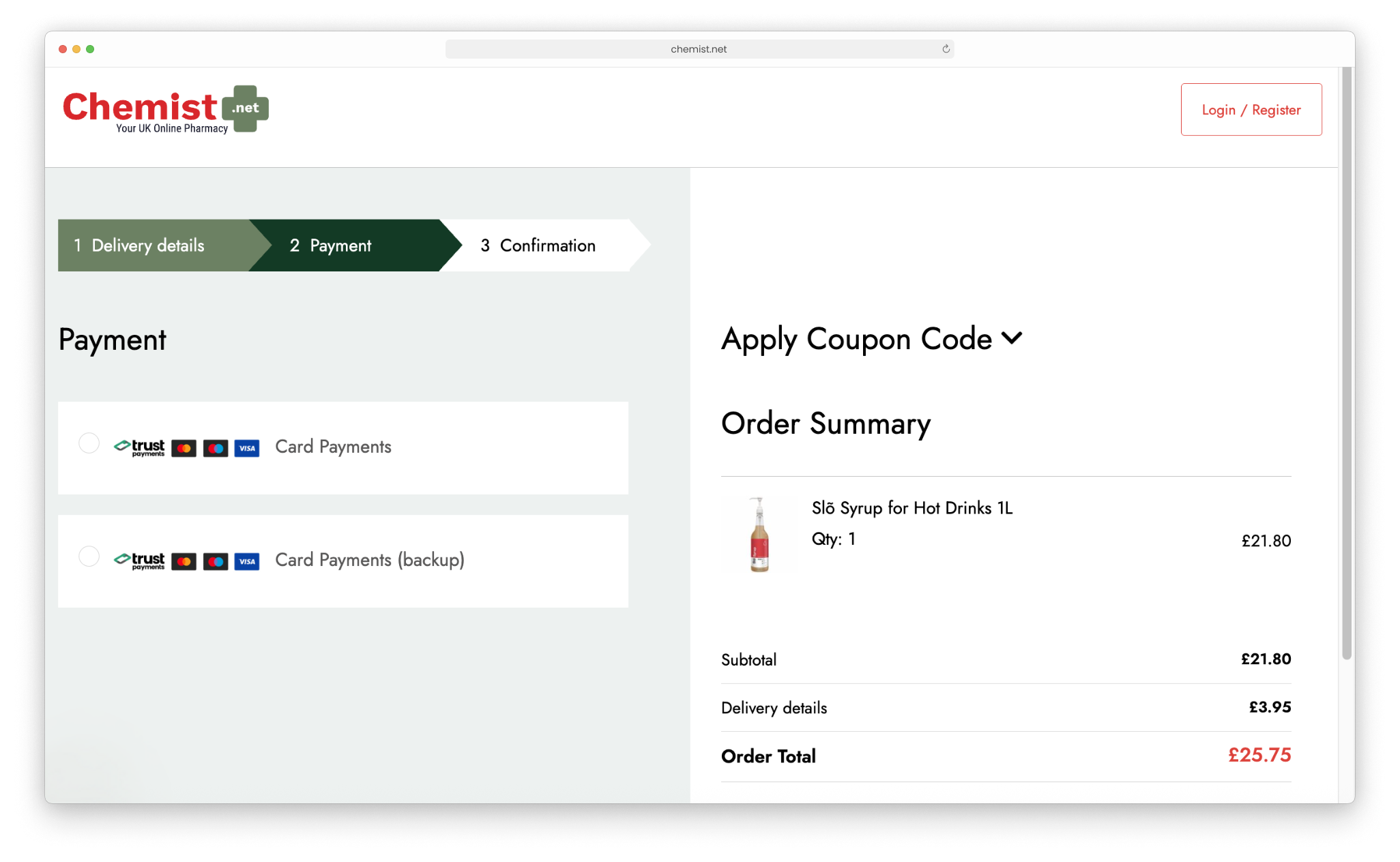Select the Card Payments radio button

(89, 443)
